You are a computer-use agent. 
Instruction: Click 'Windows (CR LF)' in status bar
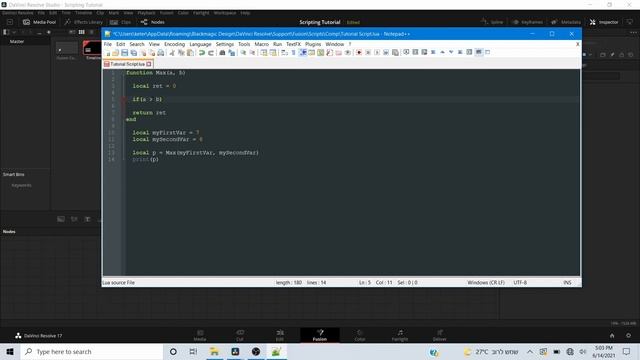pyautogui.click(x=486, y=282)
